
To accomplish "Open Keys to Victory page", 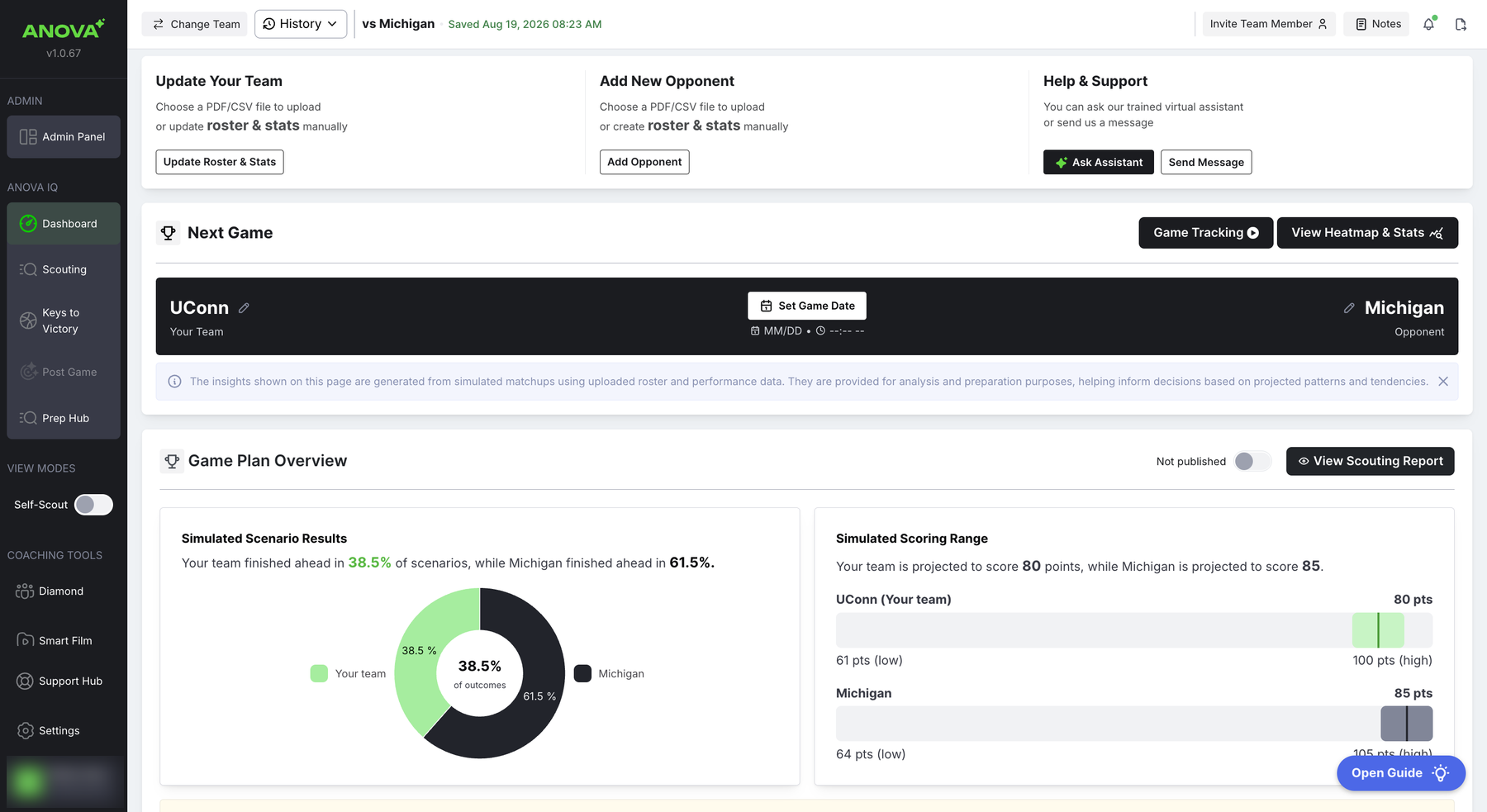I will (x=64, y=321).
